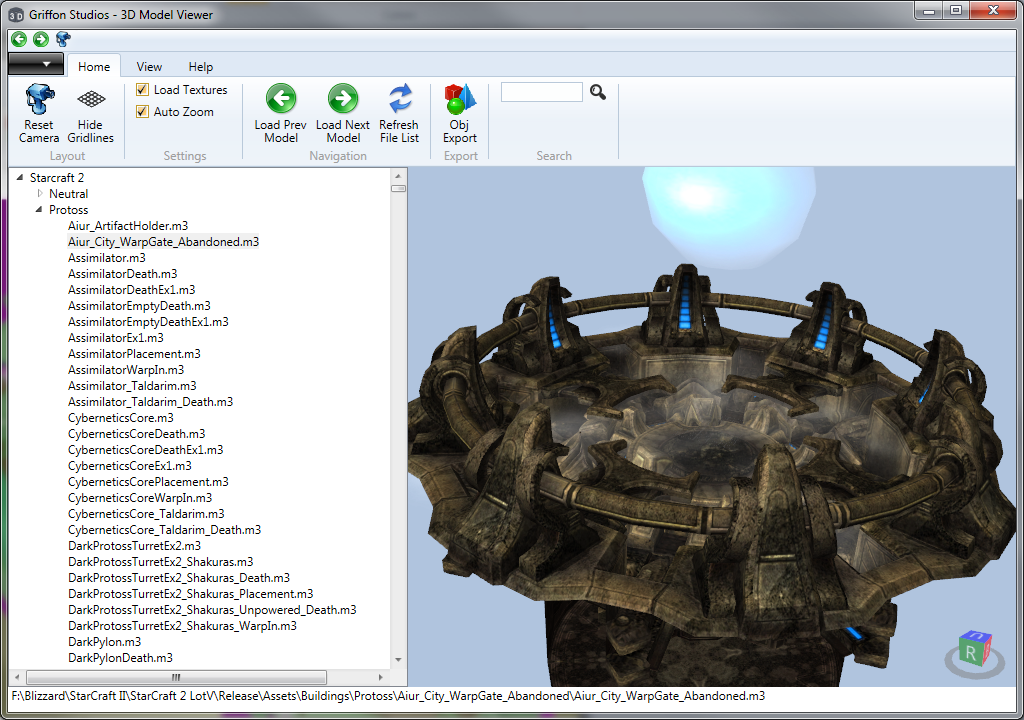Select DarkProtossTurretEx2_Shakuras_Death.m3
Image resolution: width=1024 pixels, height=720 pixels.
[x=179, y=578]
